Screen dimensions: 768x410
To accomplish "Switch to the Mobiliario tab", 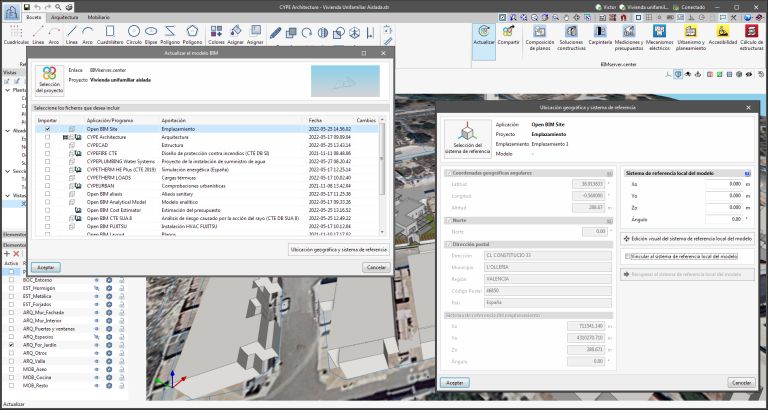I will [98, 17].
